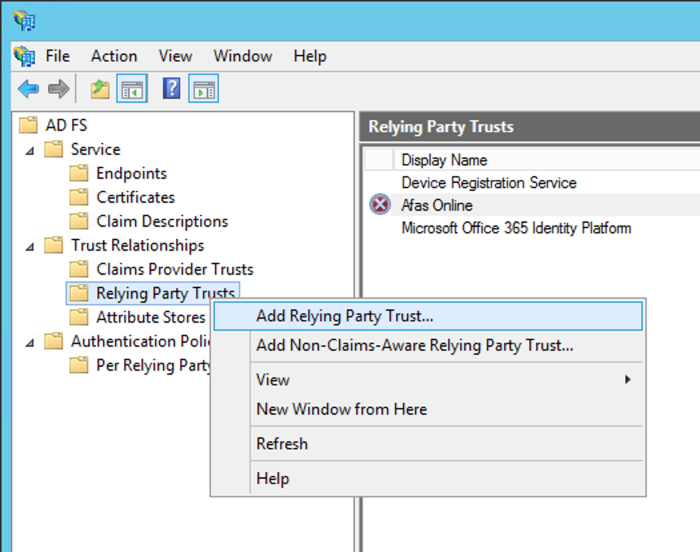Click the Authentication Policies folder icon
Image resolution: width=700 pixels, height=552 pixels.
pos(54,341)
